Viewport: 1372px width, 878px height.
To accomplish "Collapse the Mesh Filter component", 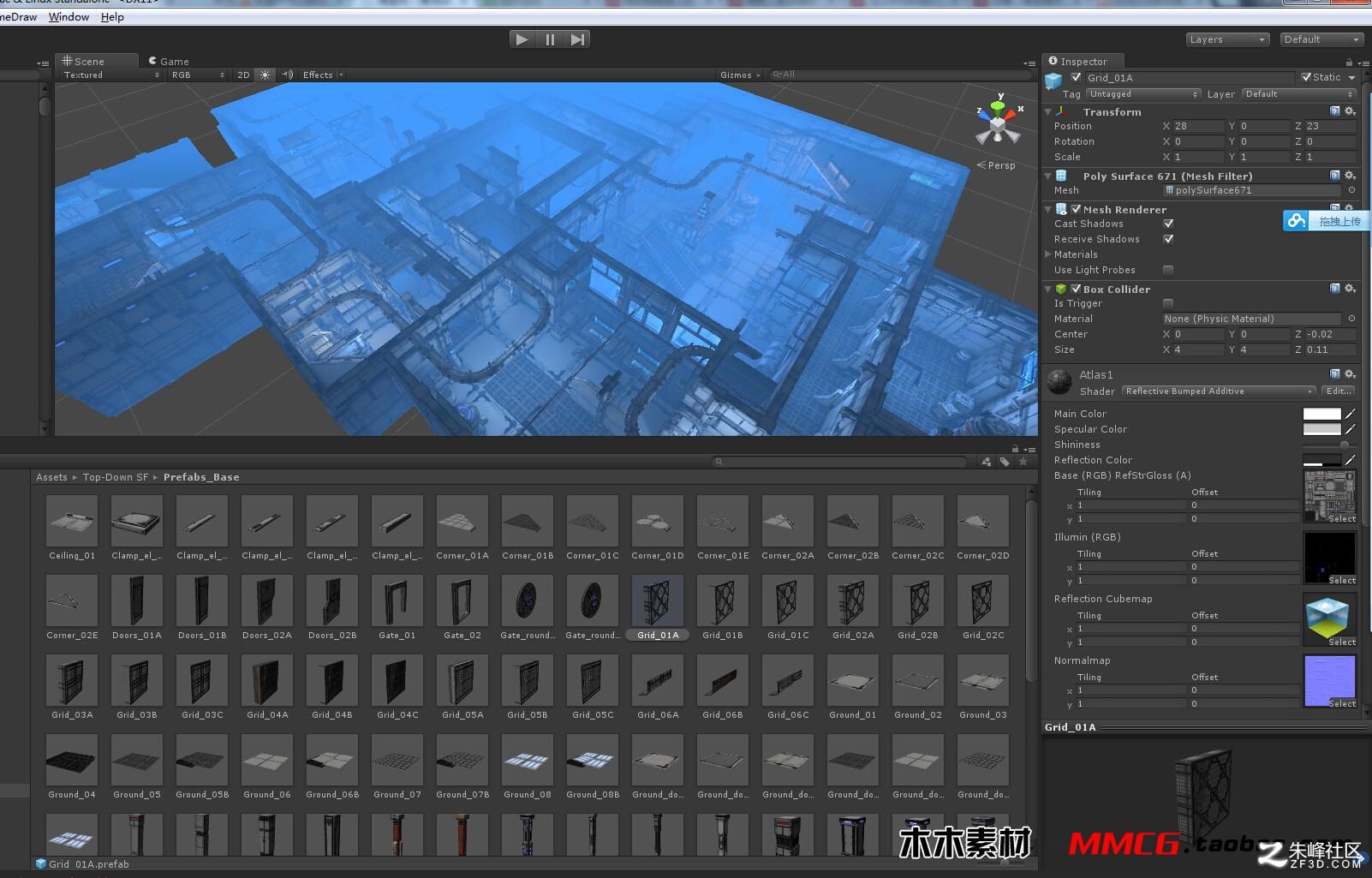I will tap(1048, 176).
